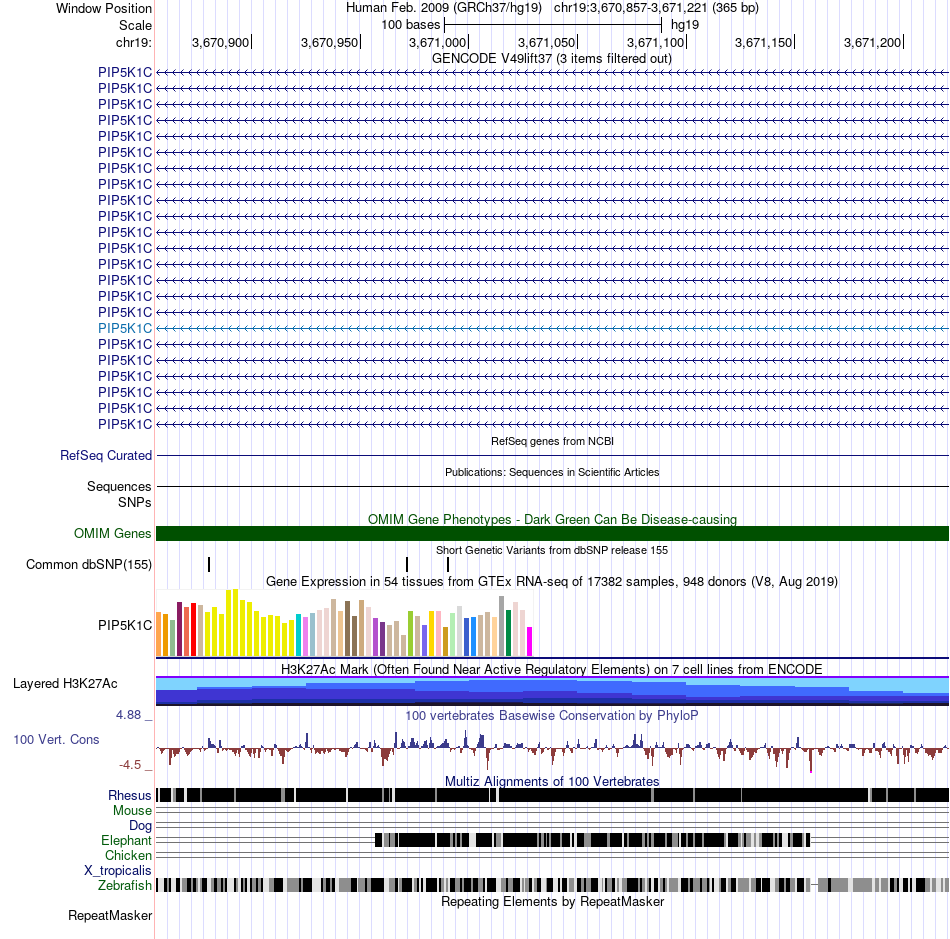Screen dimensions: 950x939
Task: Open the H3K27Ac Mark ENCODE track title
Action: (x=552, y=669)
